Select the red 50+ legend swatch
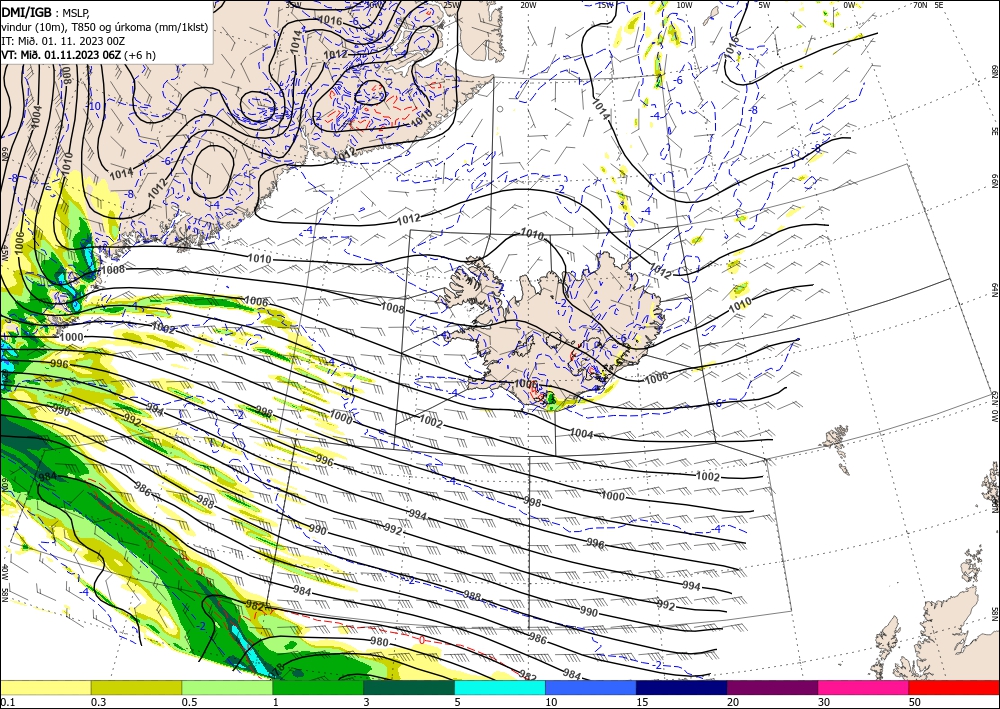 [x=954, y=687]
